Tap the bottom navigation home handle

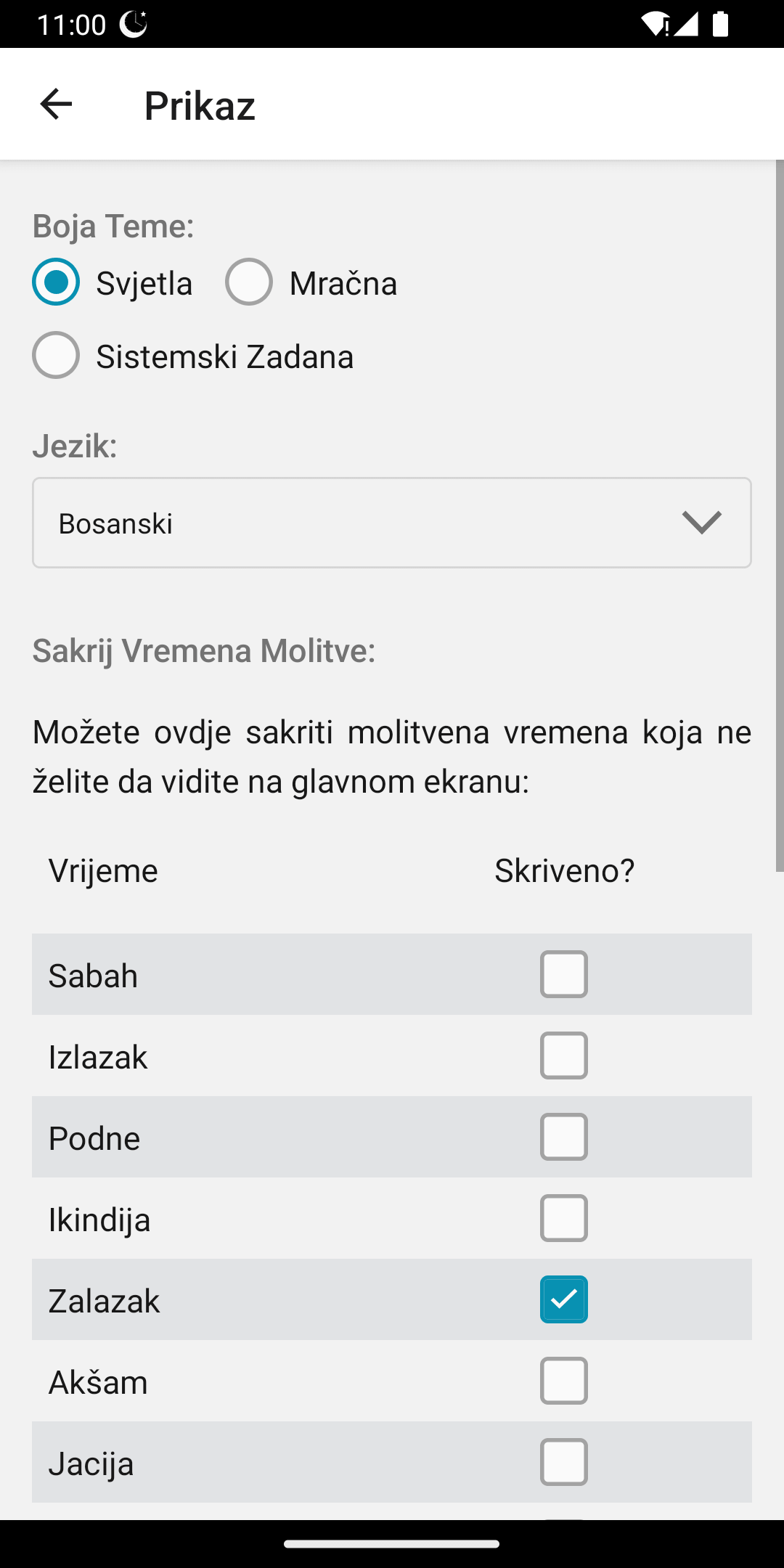click(392, 1544)
